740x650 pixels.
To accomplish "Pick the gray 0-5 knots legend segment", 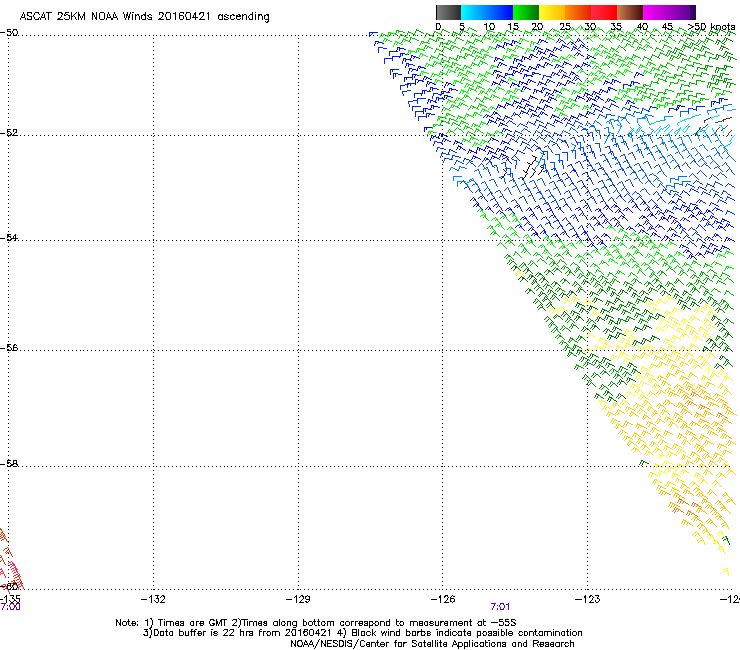I will pos(448,12).
